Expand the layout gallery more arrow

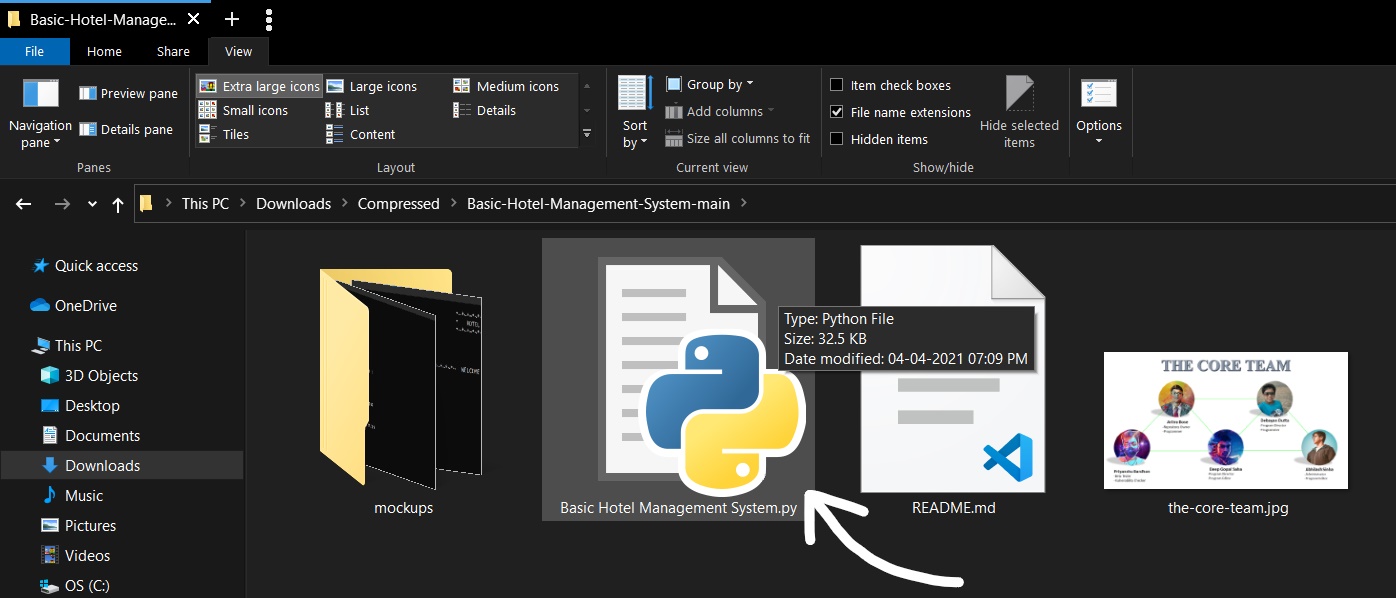587,134
